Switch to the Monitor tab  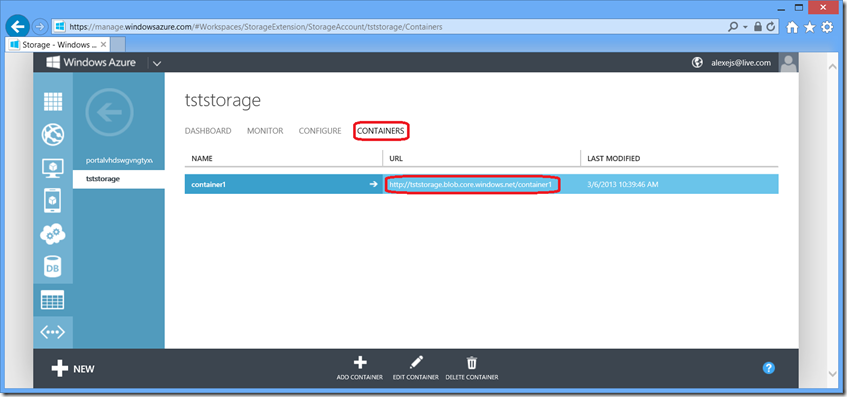(x=265, y=131)
